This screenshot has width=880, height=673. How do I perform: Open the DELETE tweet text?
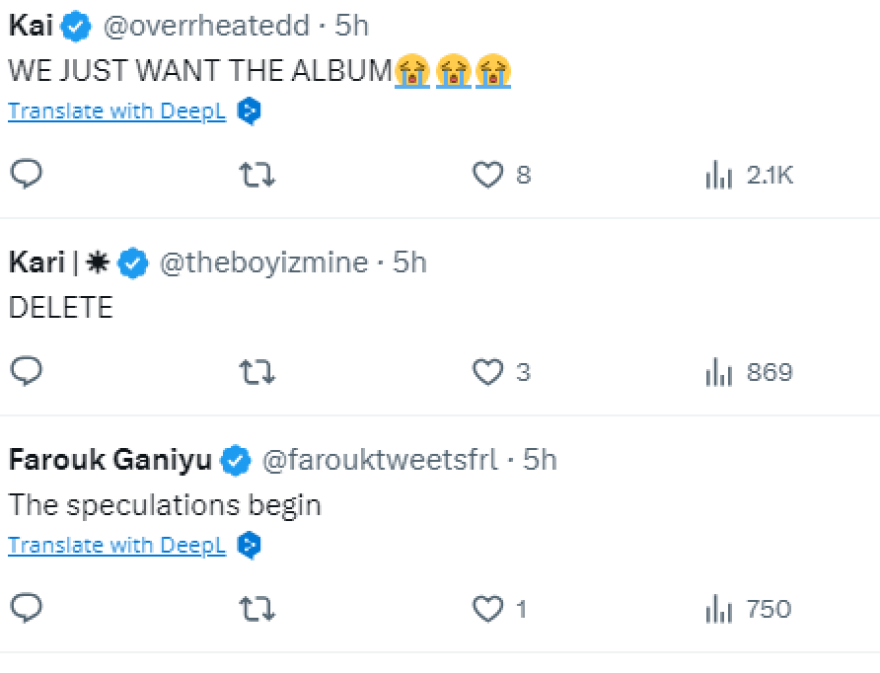click(60, 308)
